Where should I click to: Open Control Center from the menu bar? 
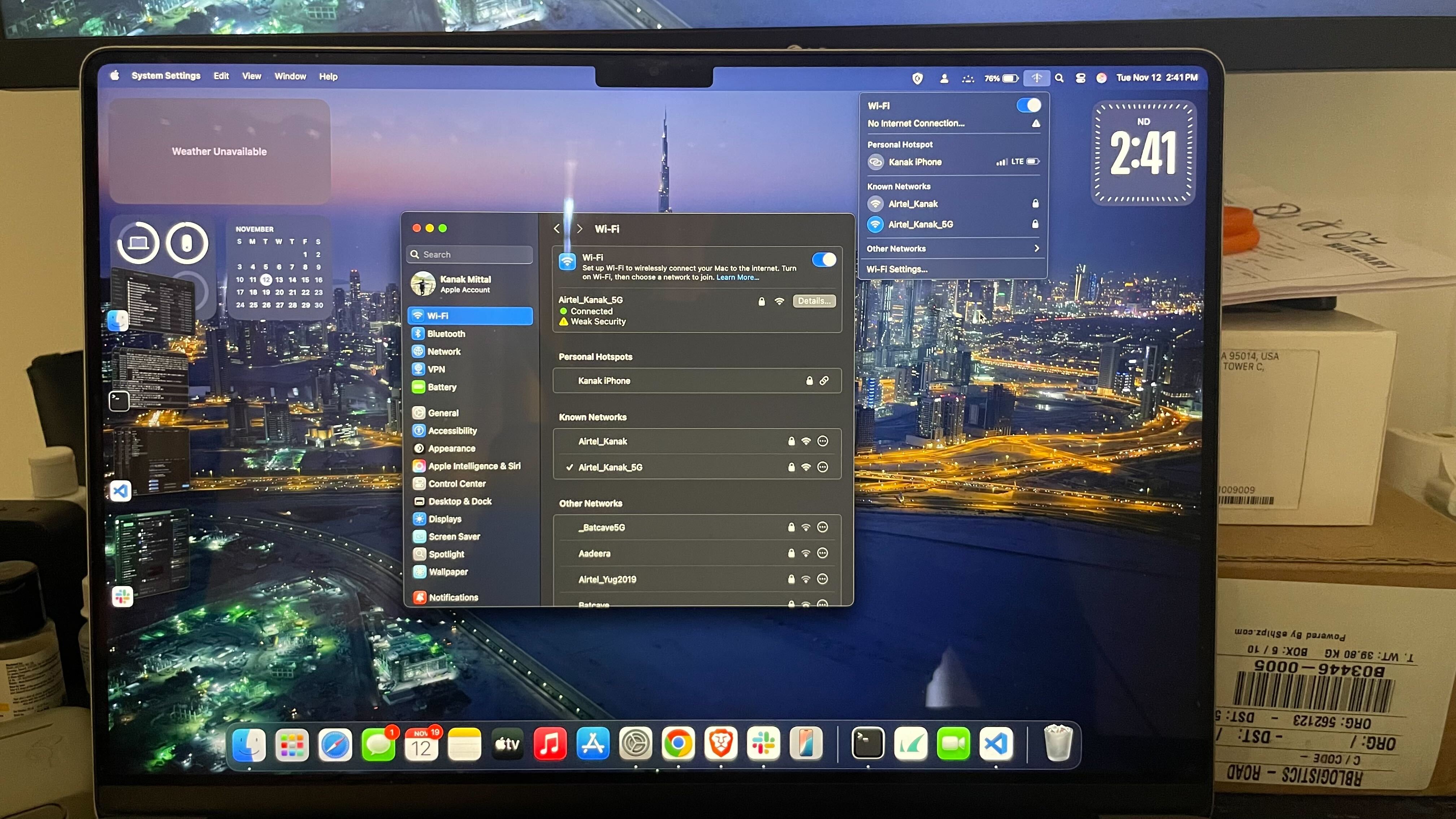tap(1080, 78)
